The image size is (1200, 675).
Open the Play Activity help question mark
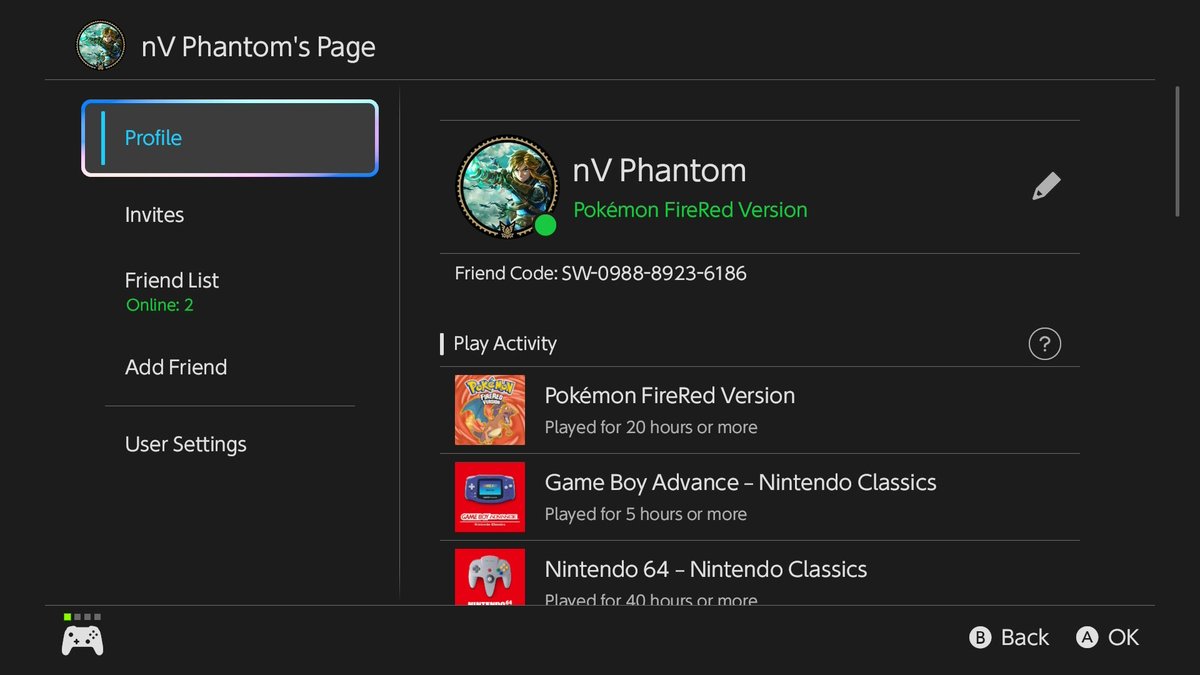click(1044, 344)
